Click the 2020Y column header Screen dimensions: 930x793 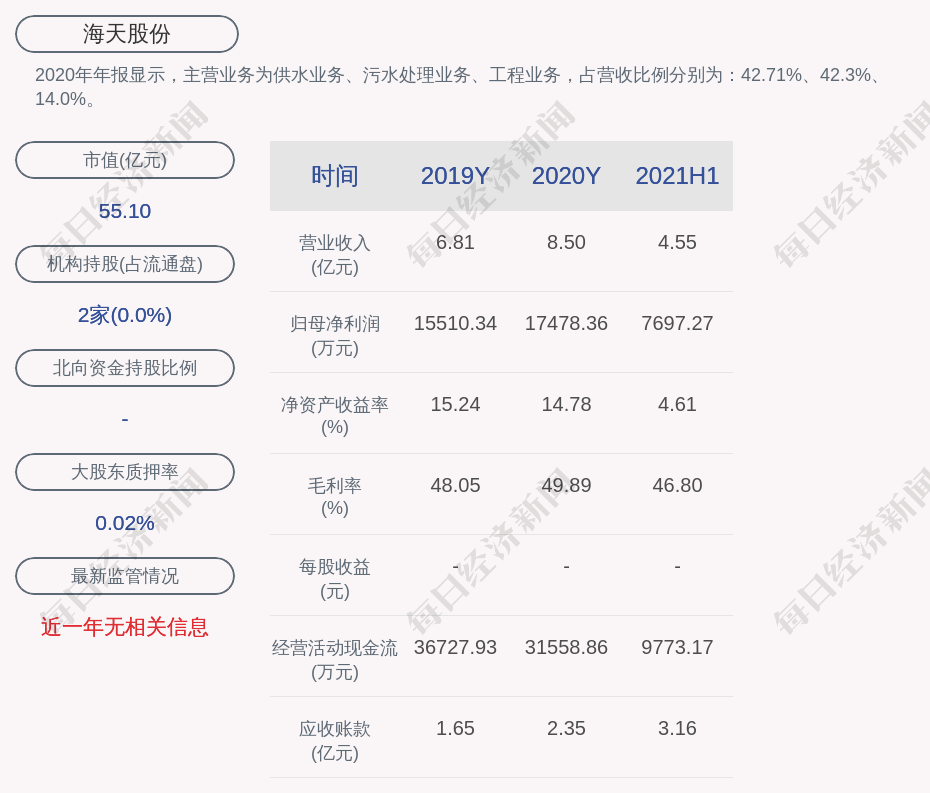coord(566,176)
